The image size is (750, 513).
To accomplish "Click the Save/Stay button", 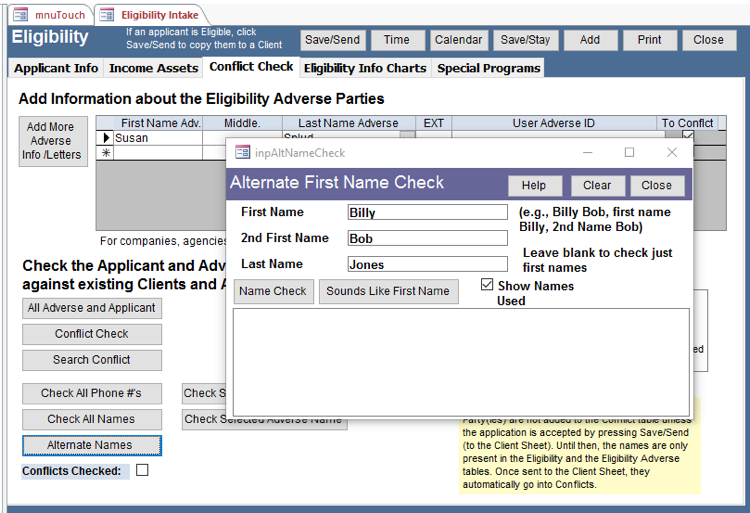I will coord(525,40).
